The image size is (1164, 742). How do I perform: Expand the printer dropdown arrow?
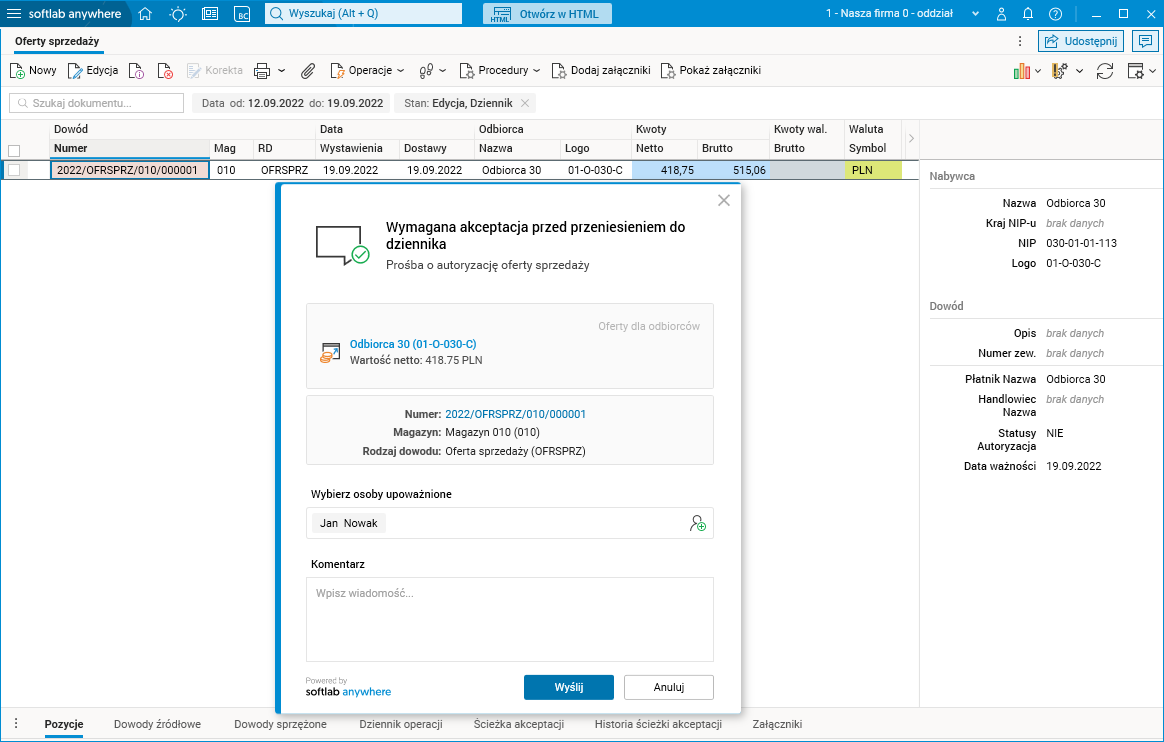pyautogui.click(x=281, y=70)
